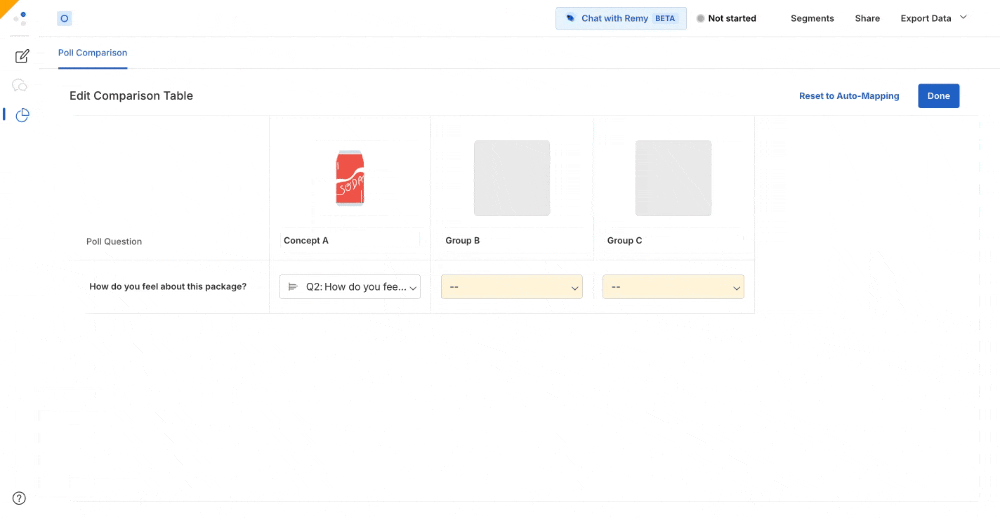Click the empty Group B image placeholder
This screenshot has height=518, width=1000.
(511, 178)
